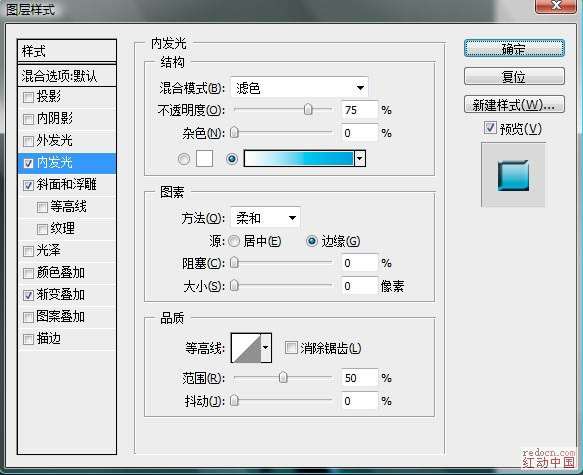Click the white glow color swatch
This screenshot has width=583, height=475.
(204, 159)
